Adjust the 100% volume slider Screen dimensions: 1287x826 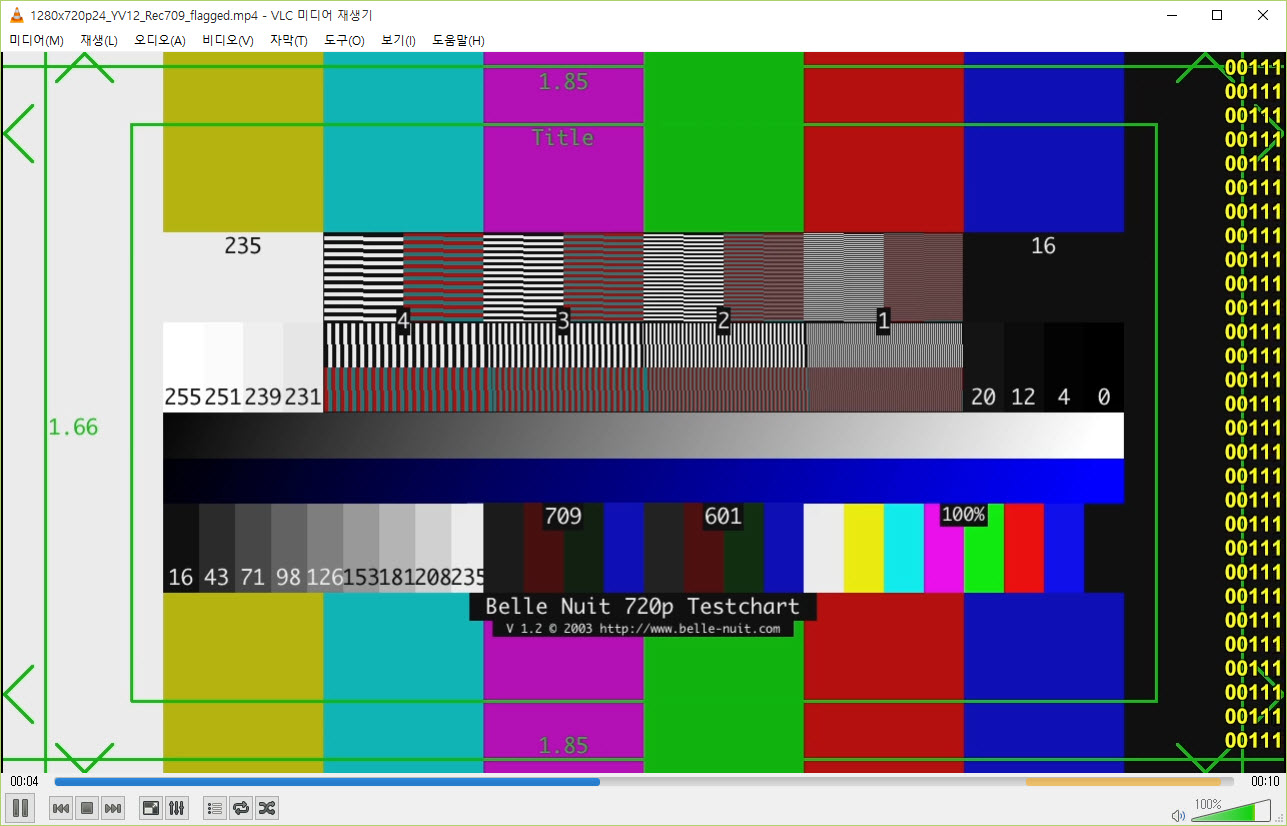1233,811
